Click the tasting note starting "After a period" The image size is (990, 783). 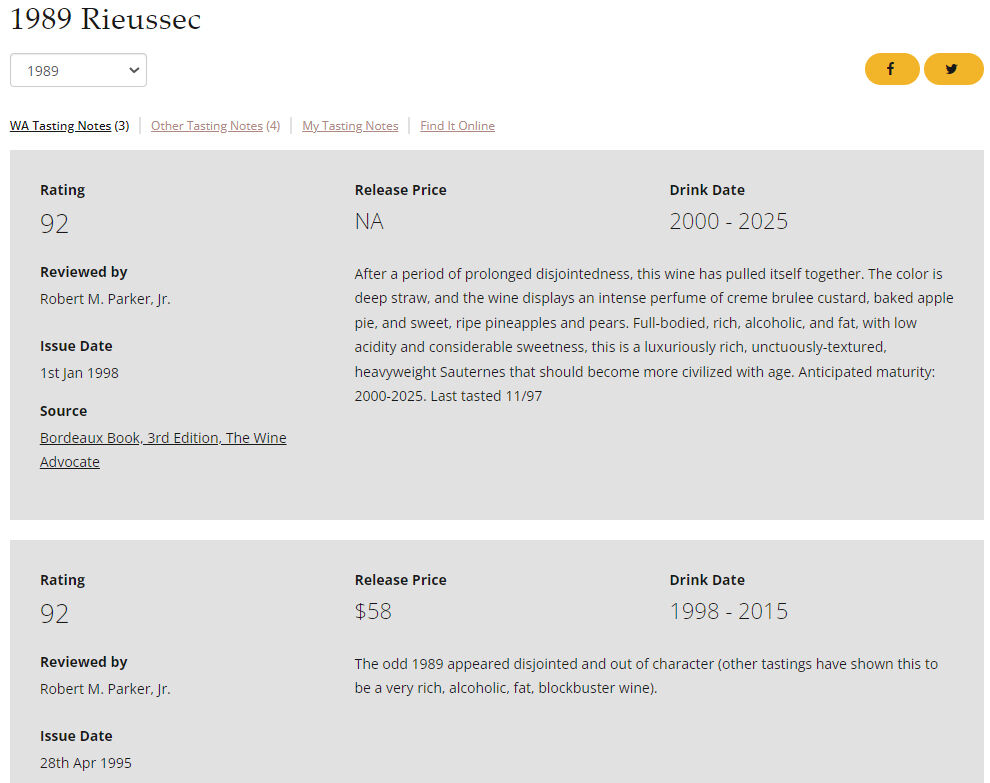[654, 335]
